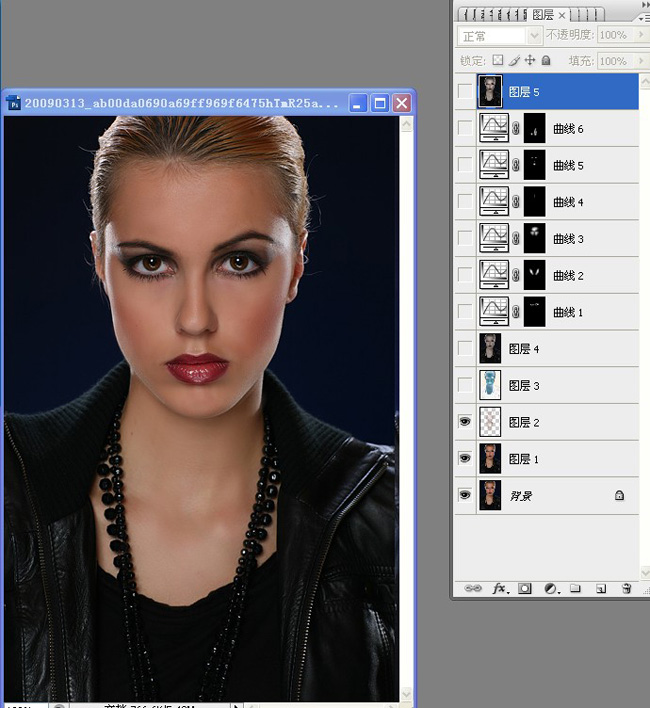
Task: Select the 图层 layers panel tab
Action: [x=548, y=15]
